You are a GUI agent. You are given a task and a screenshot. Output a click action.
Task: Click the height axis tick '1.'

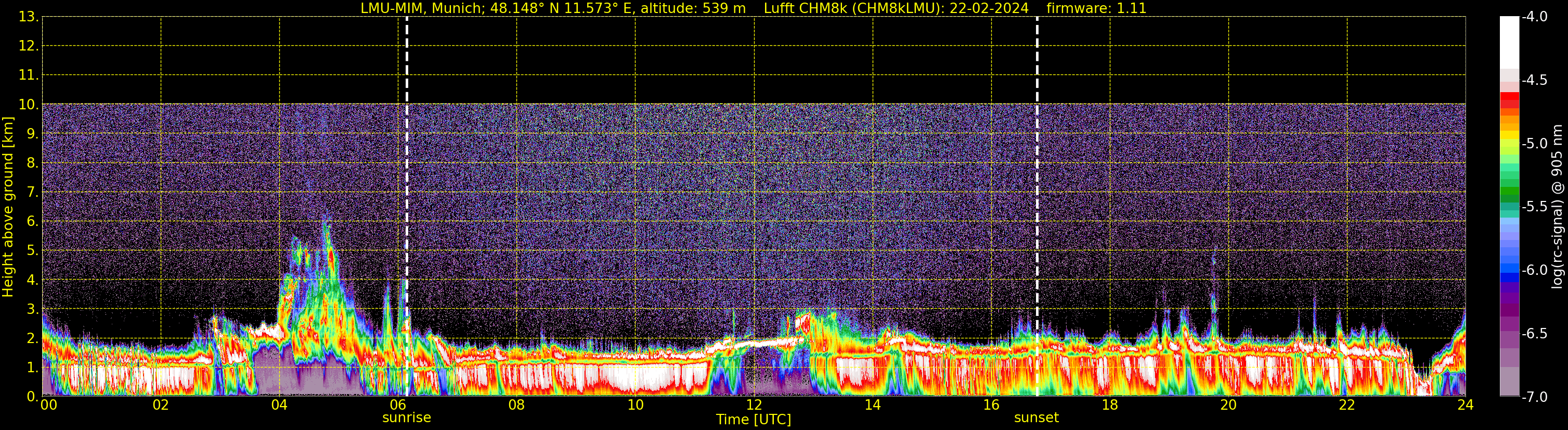pos(32,368)
